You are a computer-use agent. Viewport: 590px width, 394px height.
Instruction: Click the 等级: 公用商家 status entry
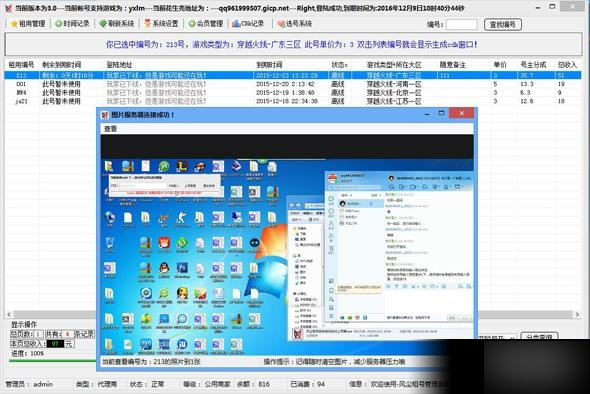click(206, 384)
